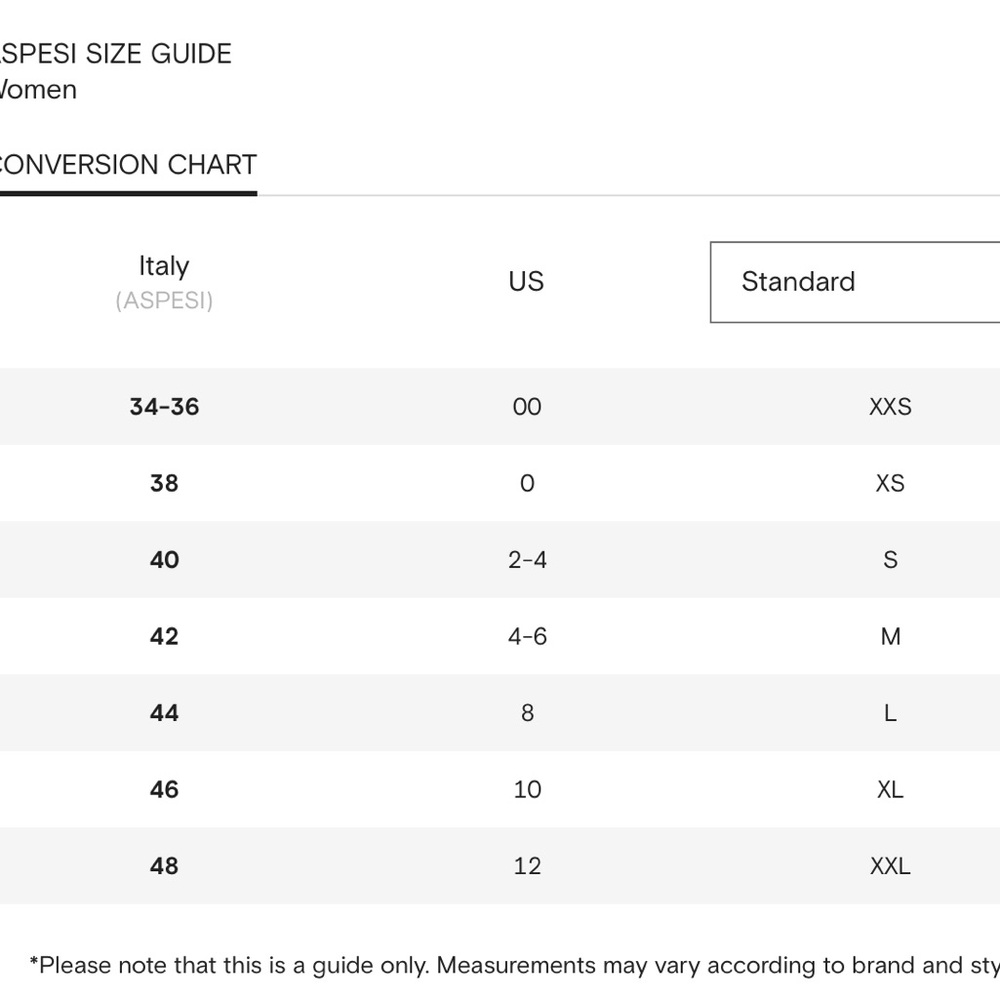Click the US size 10 cell
Screen dimensions: 1000x1000
527,790
